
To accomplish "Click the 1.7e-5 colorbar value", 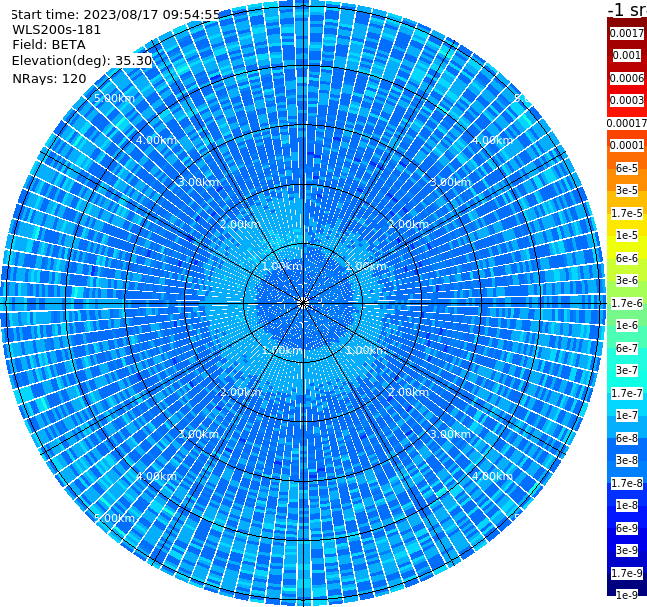I will coord(627,213).
